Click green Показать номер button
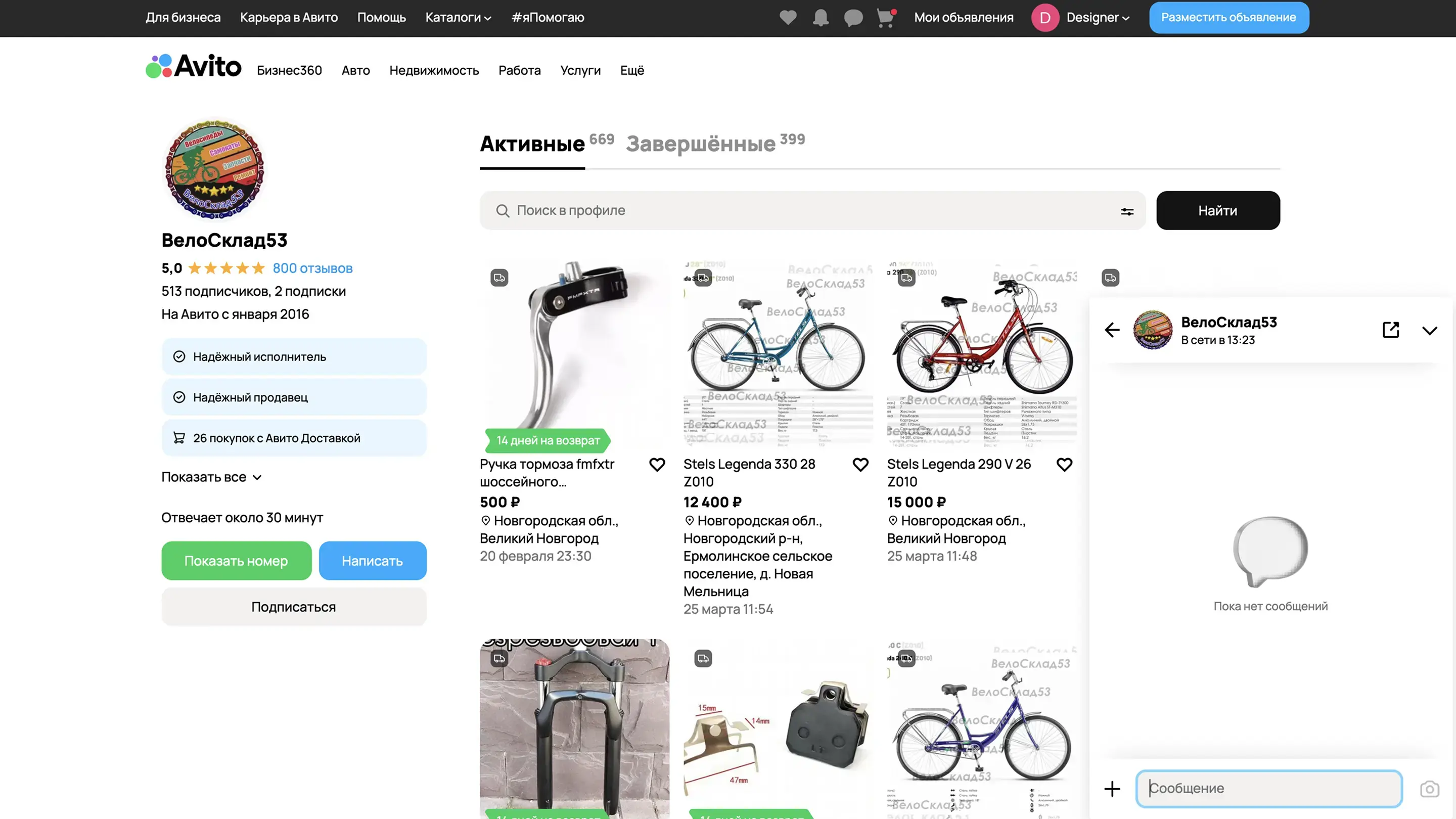 point(236,561)
